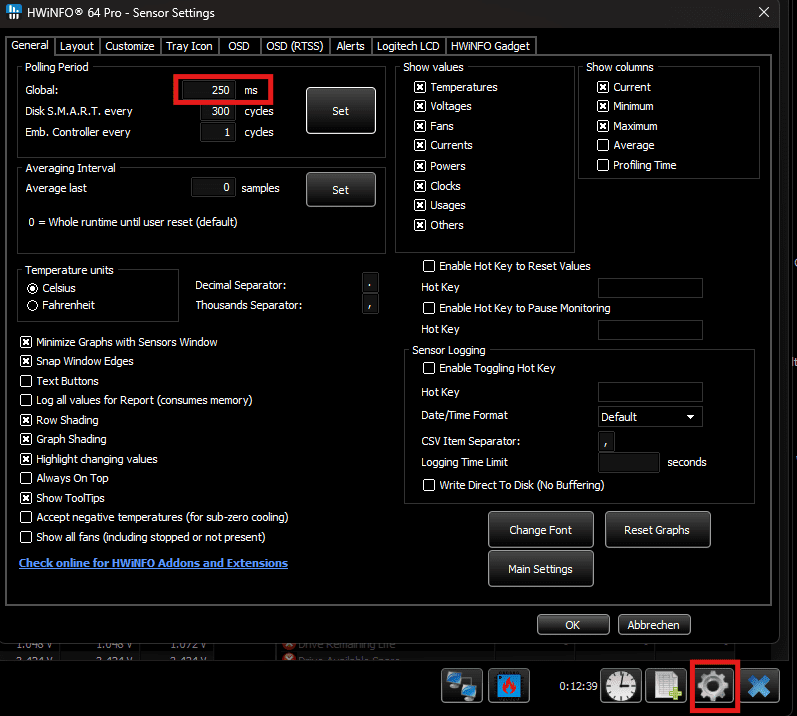The width and height of the screenshot is (797, 716).
Task: Enable Accept negative temperatures option
Action: [x=26, y=517]
